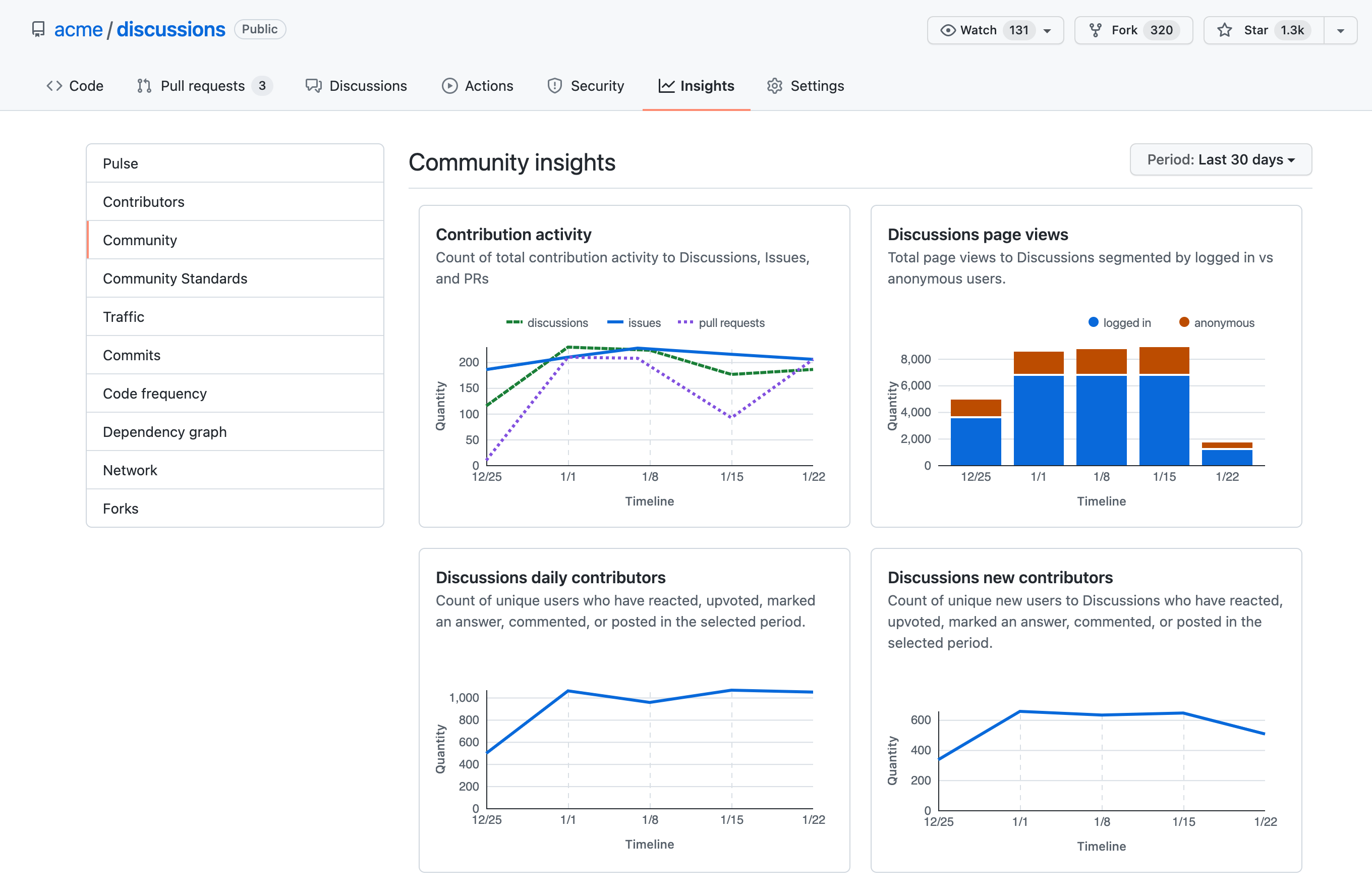Screen dimensions: 1372x893
Task: Click the 12/25 bar in page views chart
Action: [x=976, y=432]
